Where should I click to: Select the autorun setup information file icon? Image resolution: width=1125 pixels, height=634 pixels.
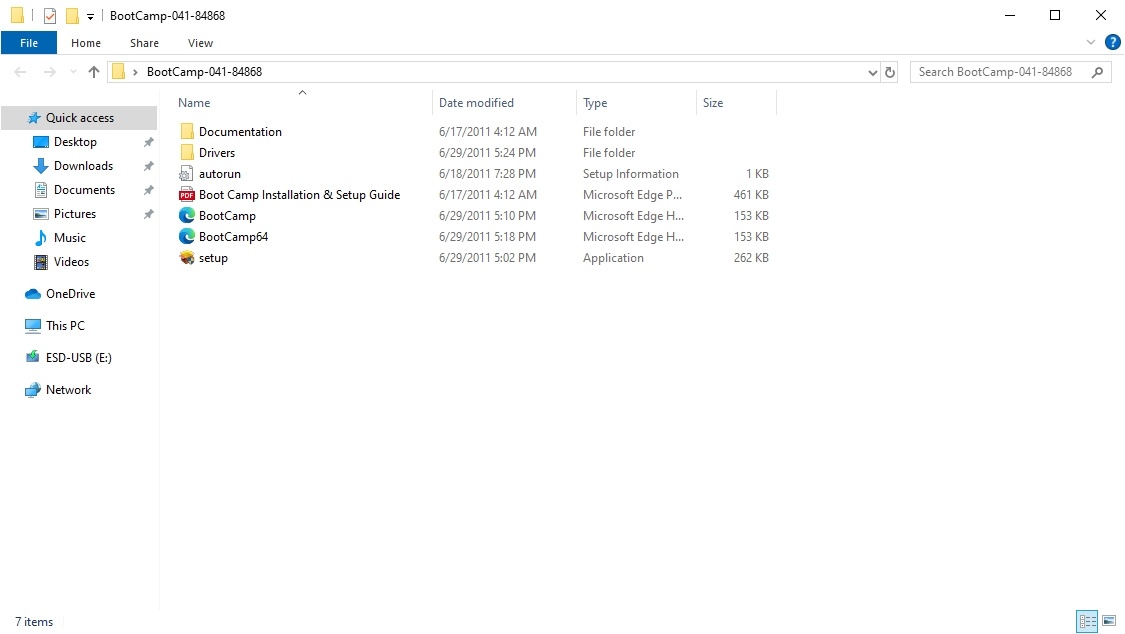point(187,174)
